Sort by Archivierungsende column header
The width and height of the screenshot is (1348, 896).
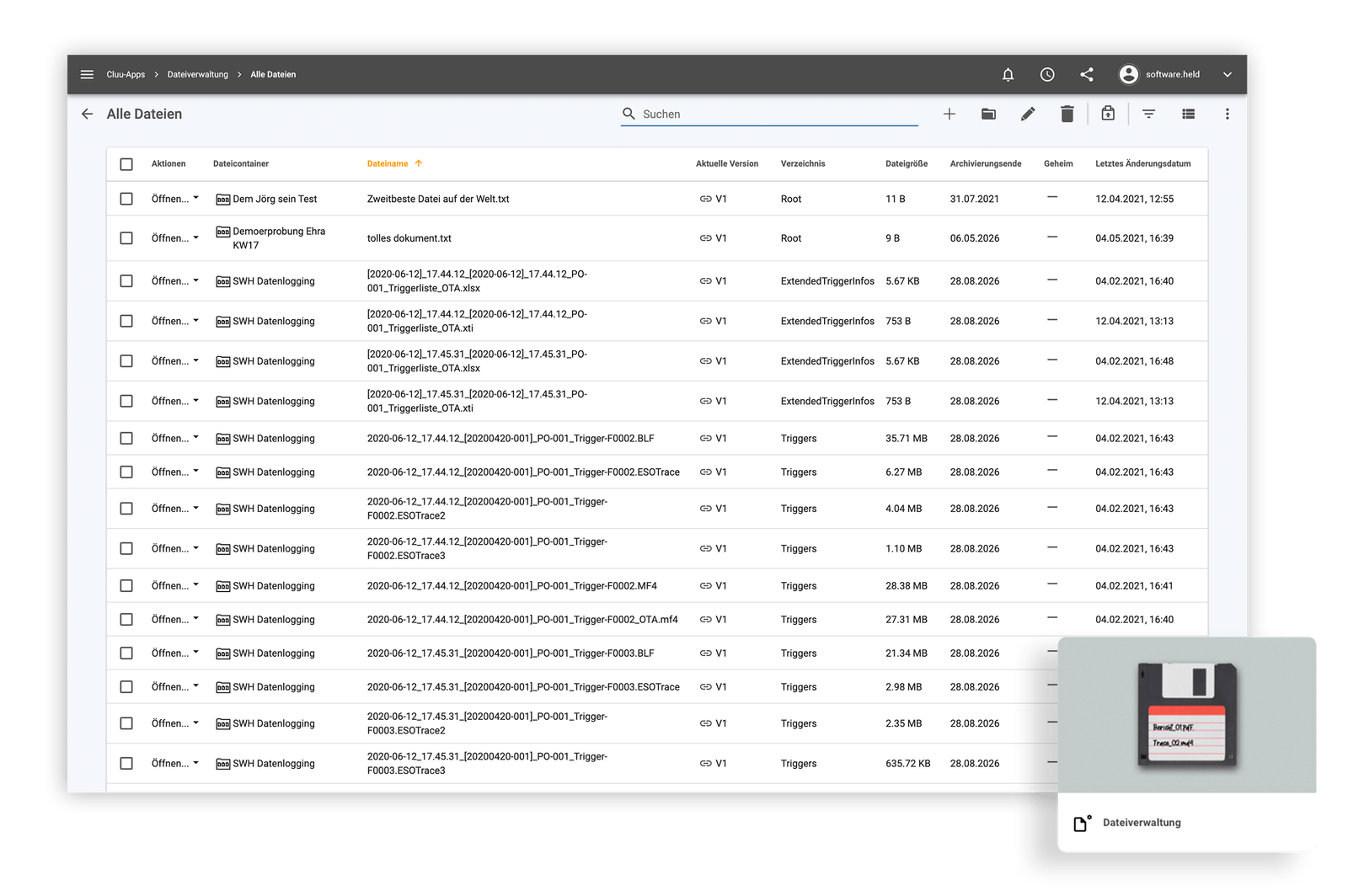pos(986,163)
